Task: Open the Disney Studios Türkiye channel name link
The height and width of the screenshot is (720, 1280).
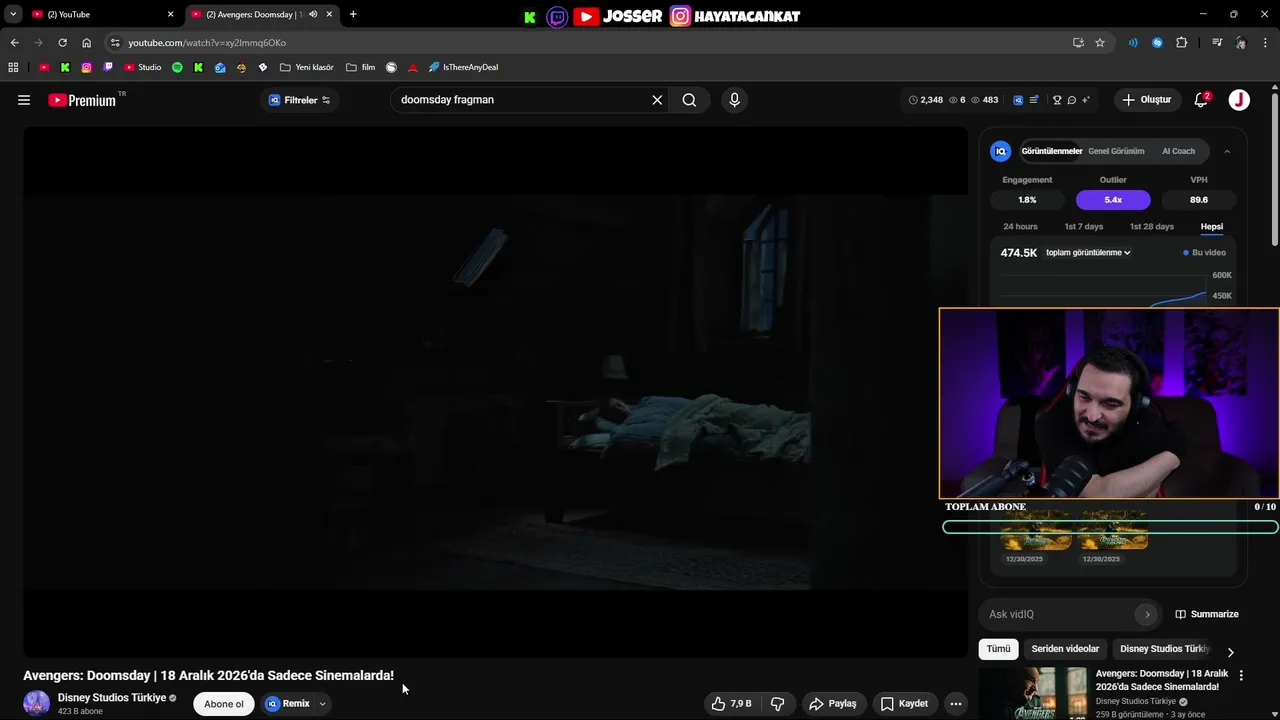Action: coord(111,698)
